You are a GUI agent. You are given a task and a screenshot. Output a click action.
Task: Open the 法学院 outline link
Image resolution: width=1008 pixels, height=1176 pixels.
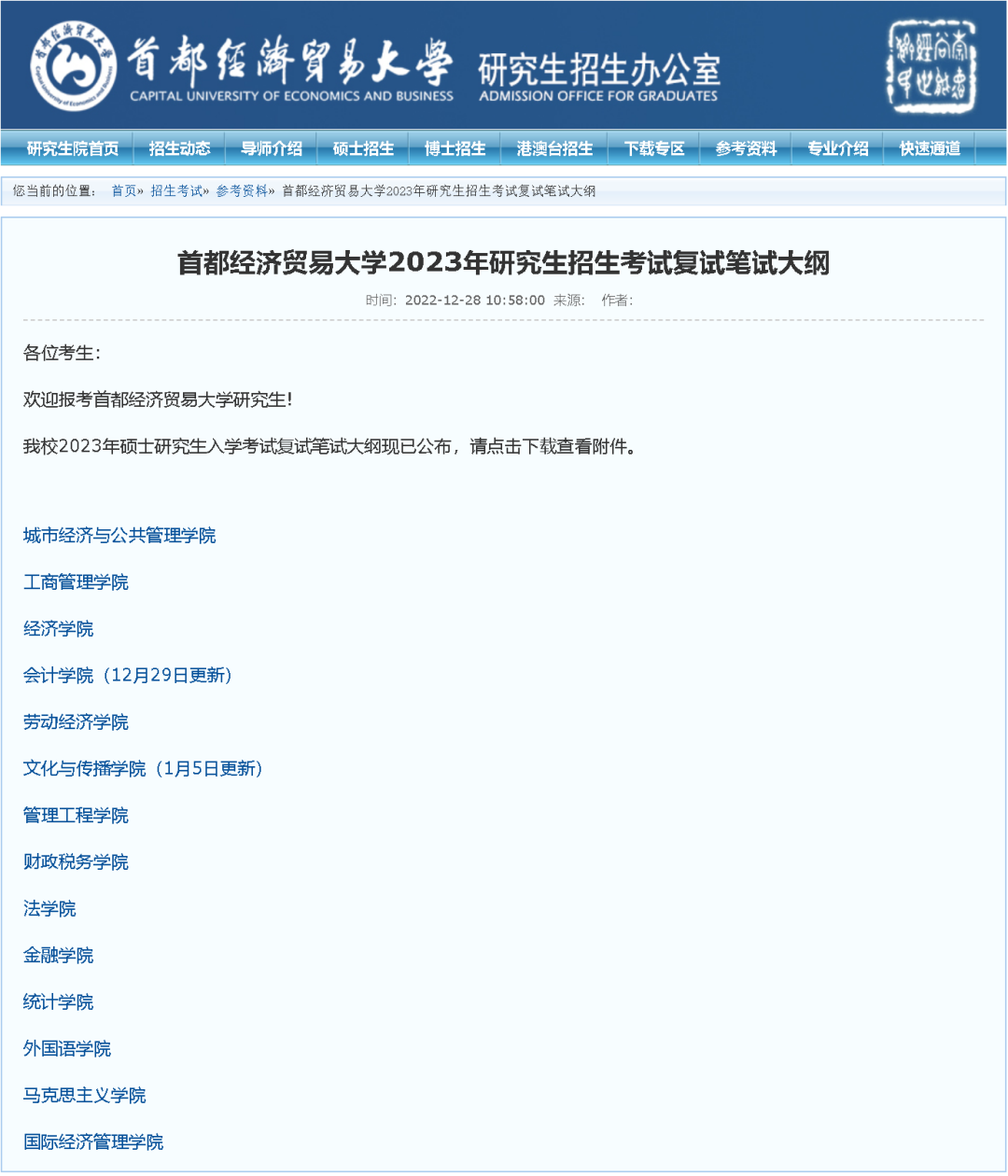49,909
